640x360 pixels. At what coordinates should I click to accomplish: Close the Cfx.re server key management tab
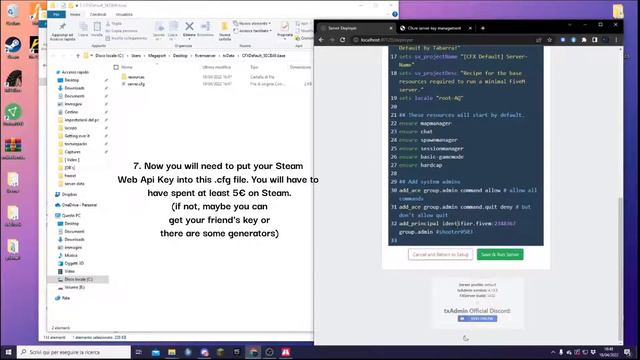point(470,28)
